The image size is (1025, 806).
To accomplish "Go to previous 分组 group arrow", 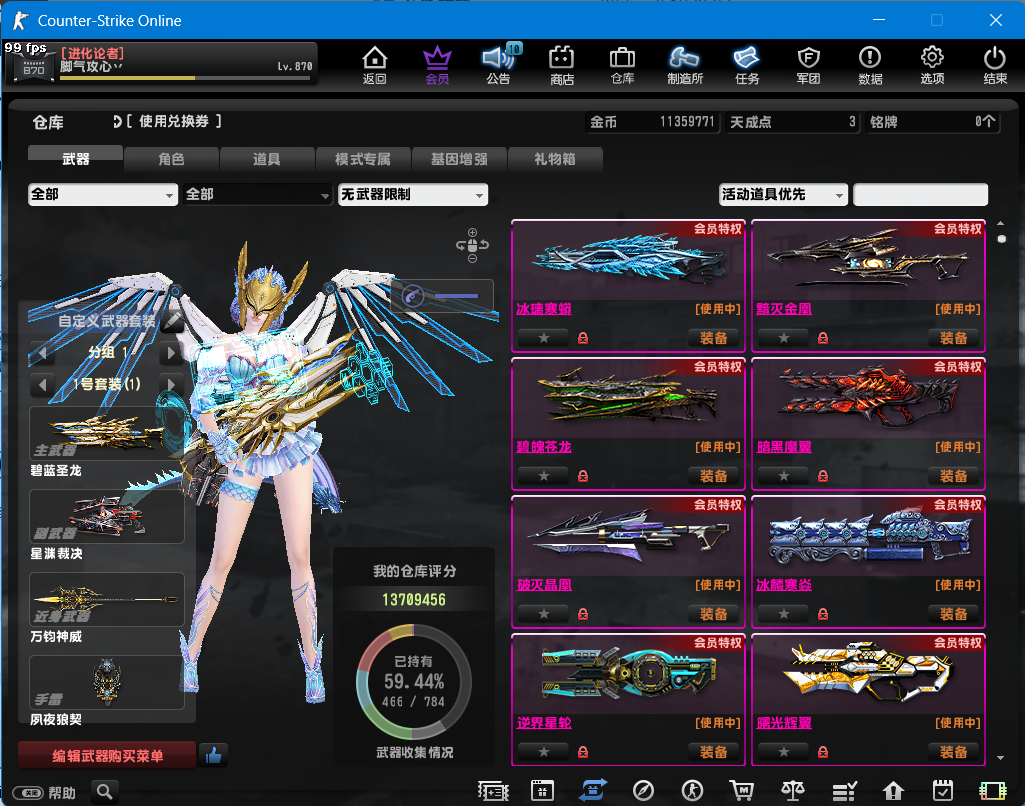I will (x=42, y=353).
